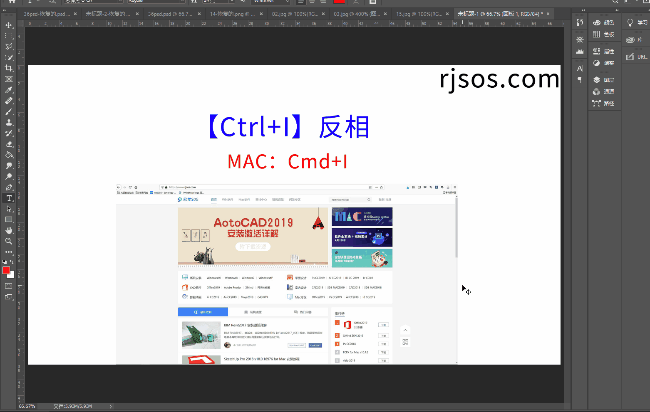Select the History Brush tool
This screenshot has height=412, width=650.
[9, 133]
